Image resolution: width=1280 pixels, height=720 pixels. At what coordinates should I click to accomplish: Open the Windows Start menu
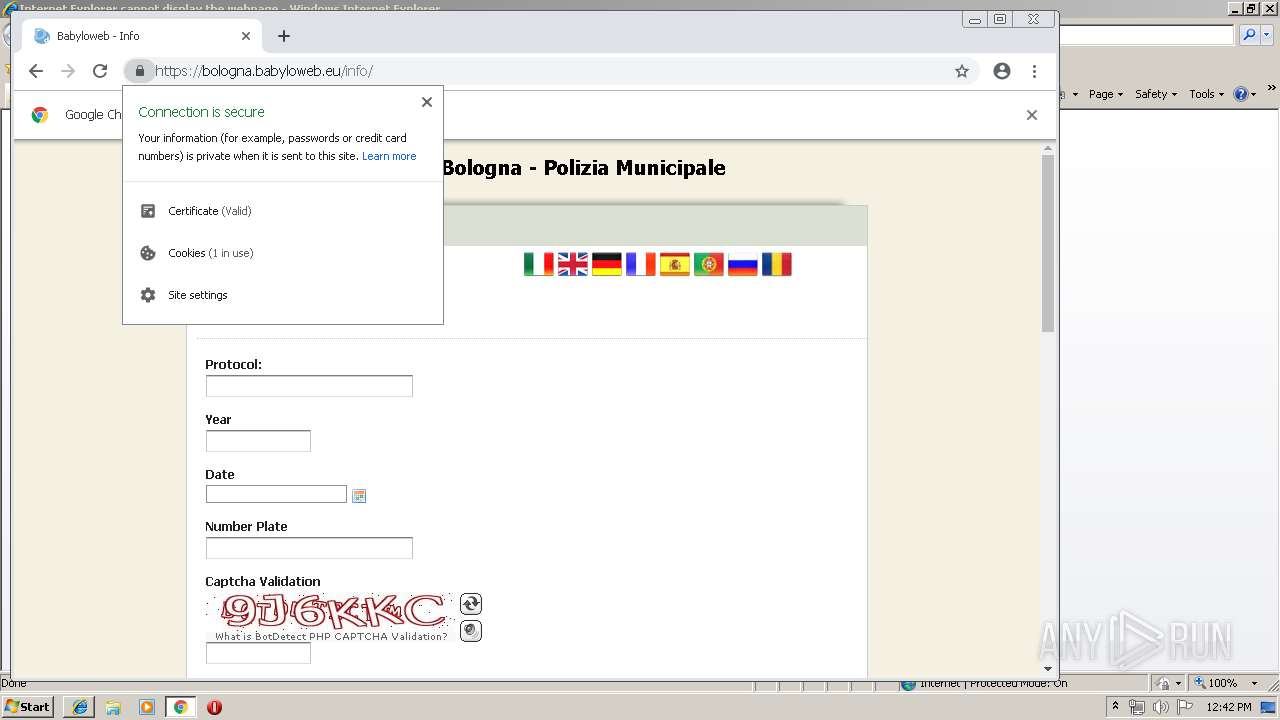(27, 707)
